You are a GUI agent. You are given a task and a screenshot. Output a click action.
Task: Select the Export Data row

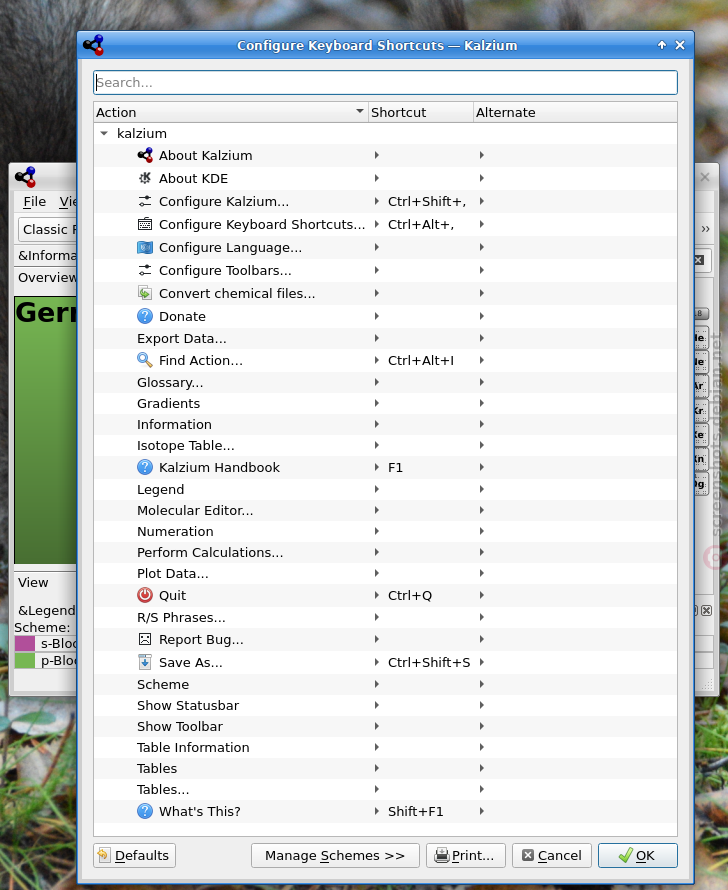click(385, 338)
